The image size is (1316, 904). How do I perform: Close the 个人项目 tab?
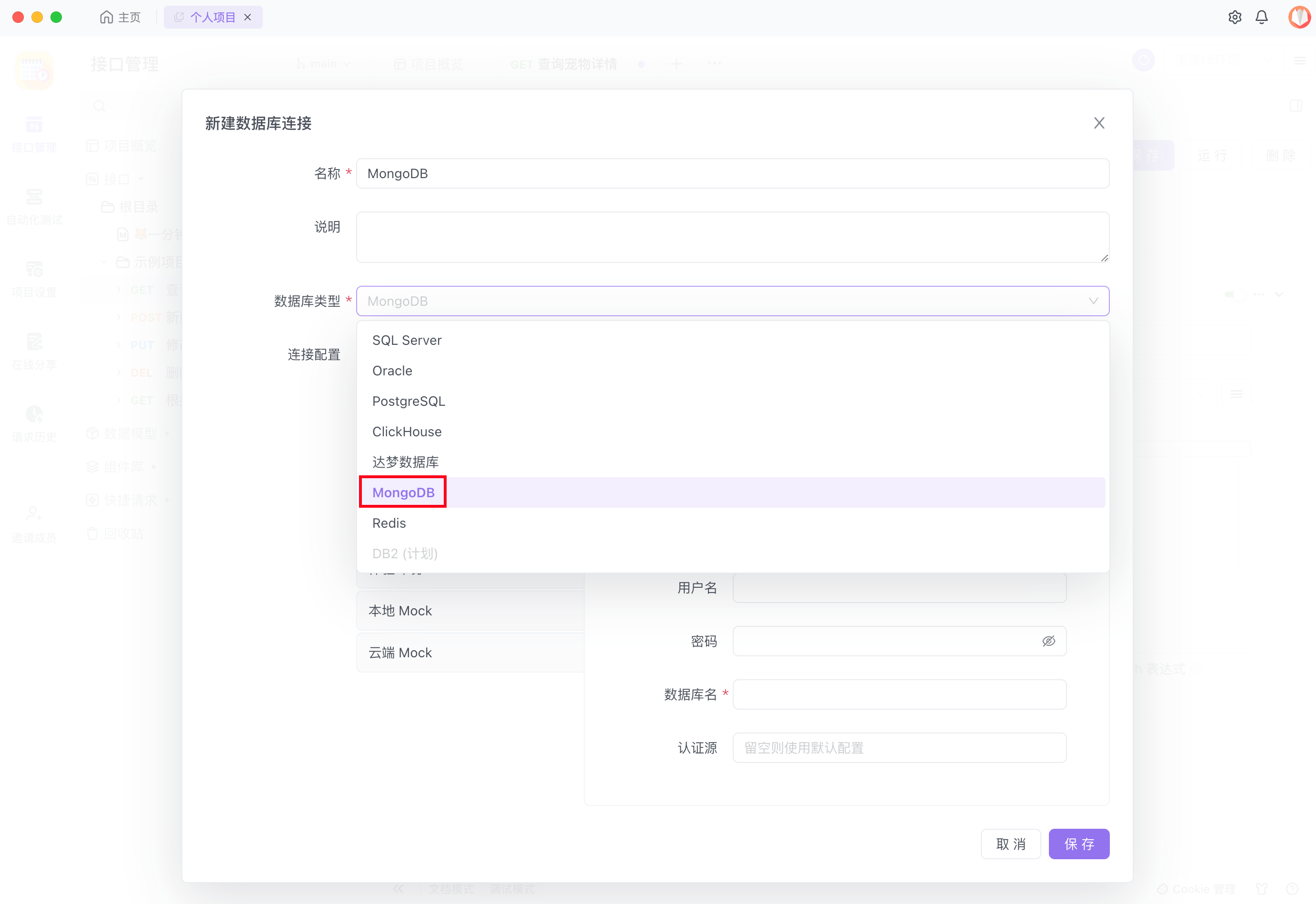(x=248, y=17)
